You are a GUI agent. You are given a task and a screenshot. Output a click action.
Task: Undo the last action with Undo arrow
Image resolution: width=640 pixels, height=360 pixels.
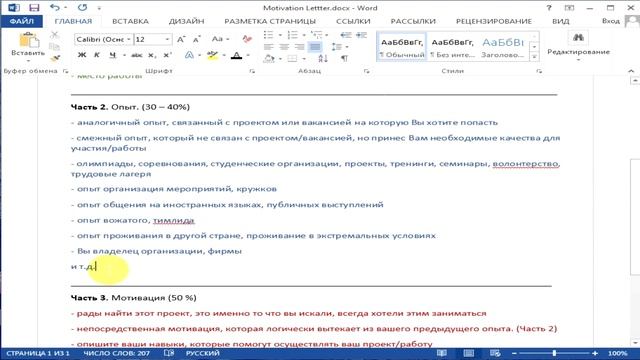pyautogui.click(x=55, y=7)
